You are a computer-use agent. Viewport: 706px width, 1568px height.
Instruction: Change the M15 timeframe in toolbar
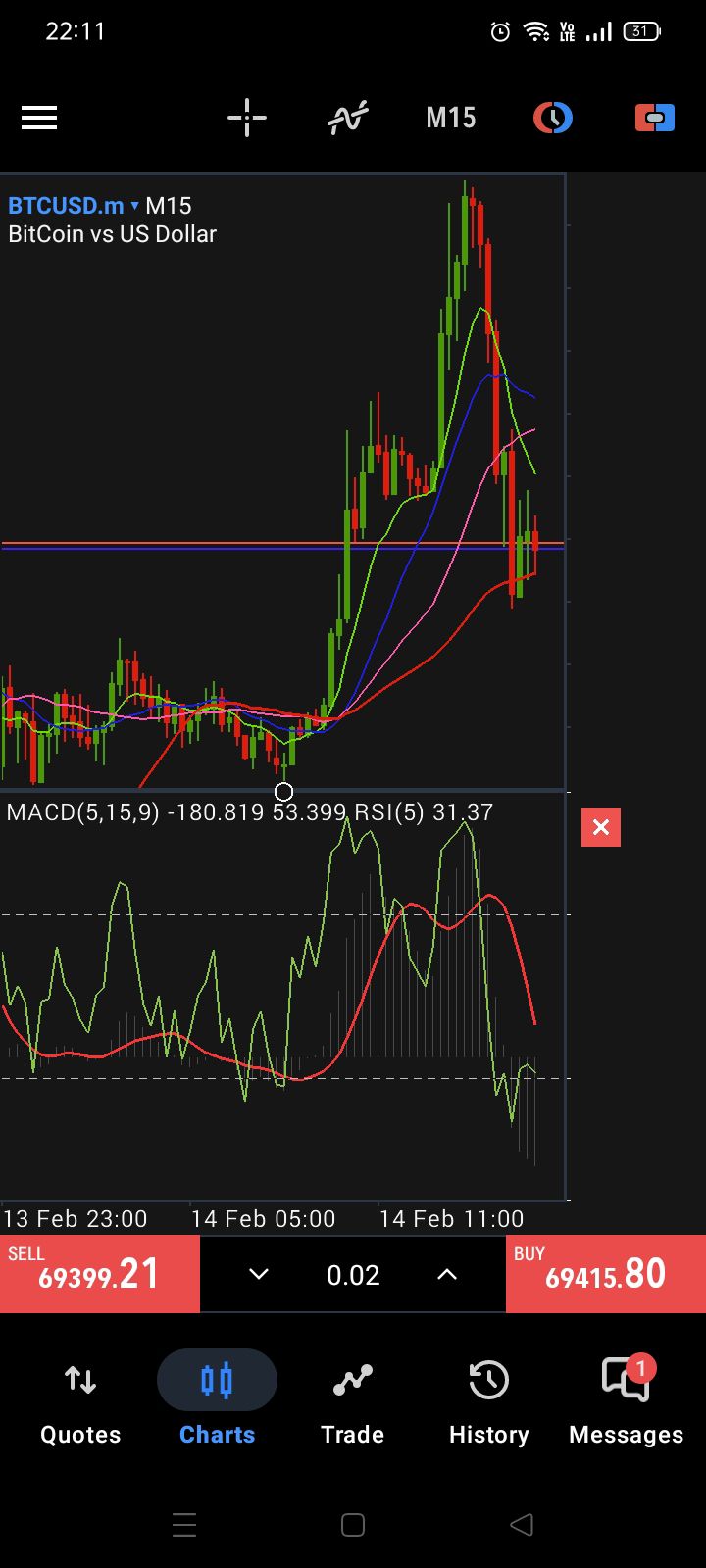pos(450,119)
